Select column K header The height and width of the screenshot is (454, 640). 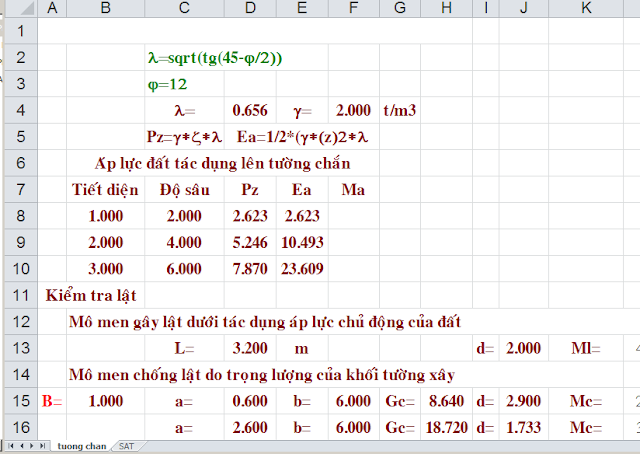(586, 8)
